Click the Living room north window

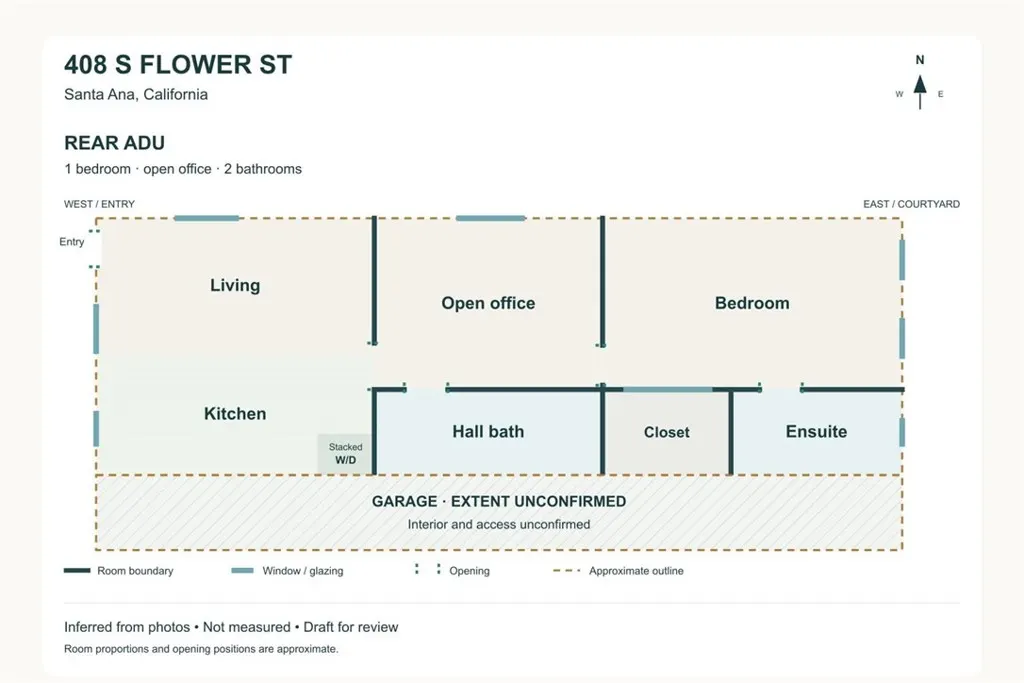coord(206,218)
